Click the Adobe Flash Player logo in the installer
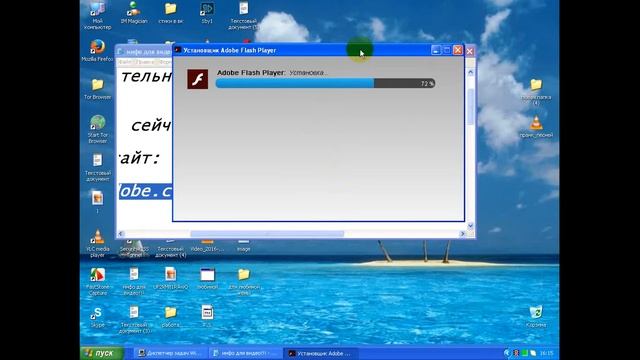The image size is (640, 360). pos(198,79)
